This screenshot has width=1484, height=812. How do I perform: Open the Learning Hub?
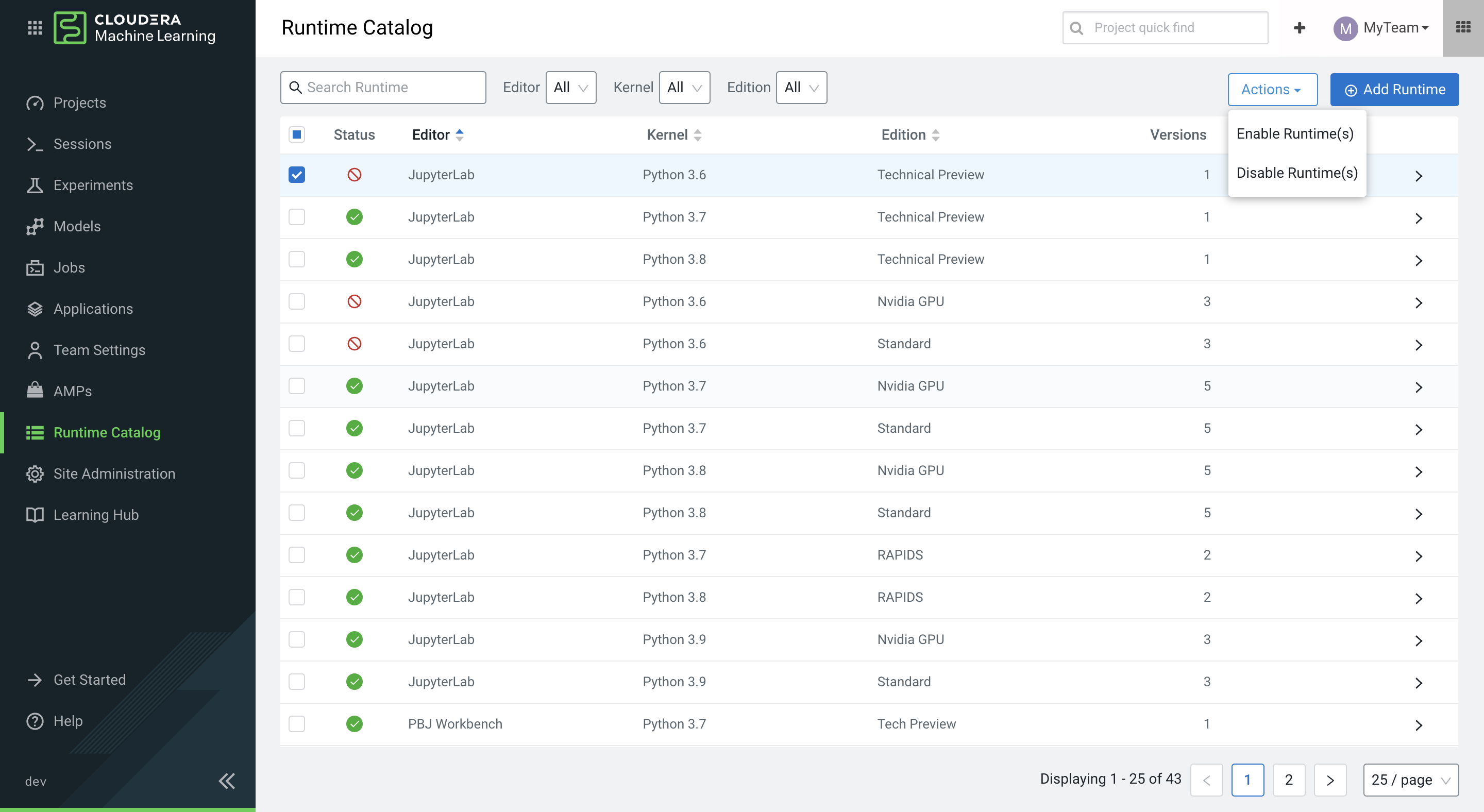[x=96, y=514]
